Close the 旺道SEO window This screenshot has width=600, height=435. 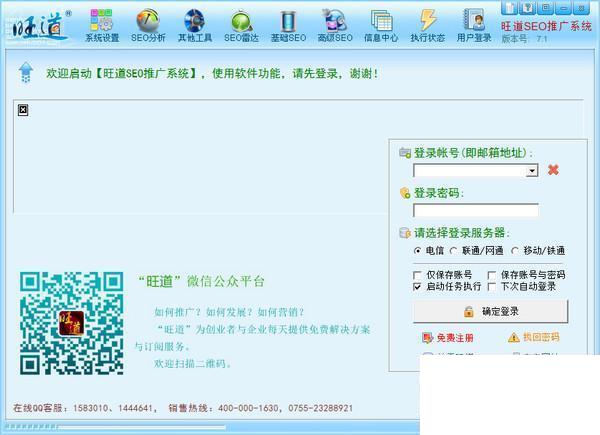(582, 7)
